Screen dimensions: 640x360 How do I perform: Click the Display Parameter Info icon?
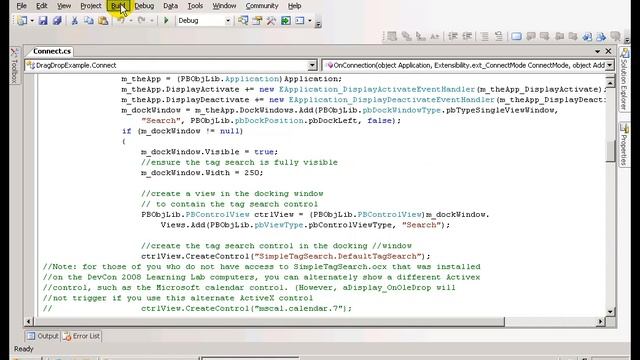[406, 36]
